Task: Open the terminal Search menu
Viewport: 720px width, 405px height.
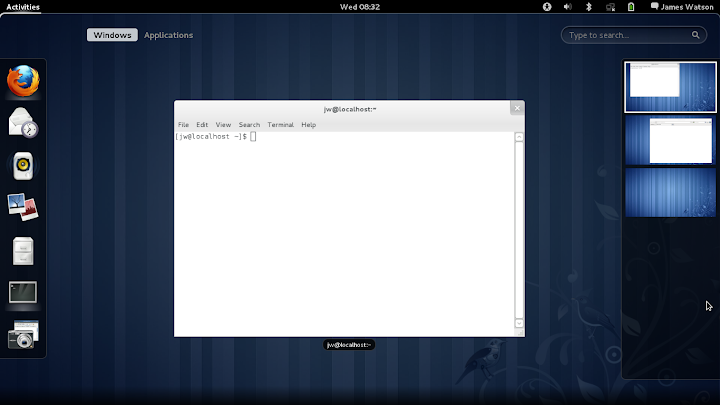Action: pyautogui.click(x=249, y=124)
